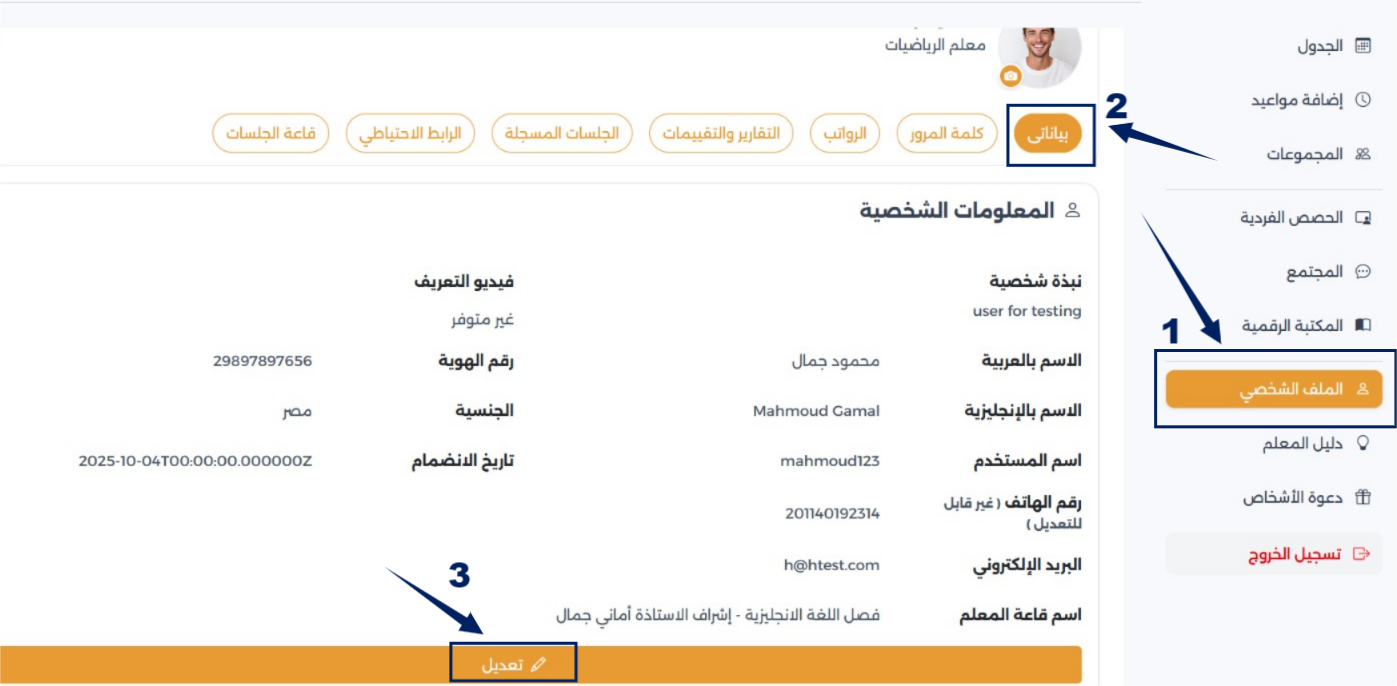1397x686 pixels.
Task: Click the screen icon beside الحصص الفردية
Action: [1362, 218]
